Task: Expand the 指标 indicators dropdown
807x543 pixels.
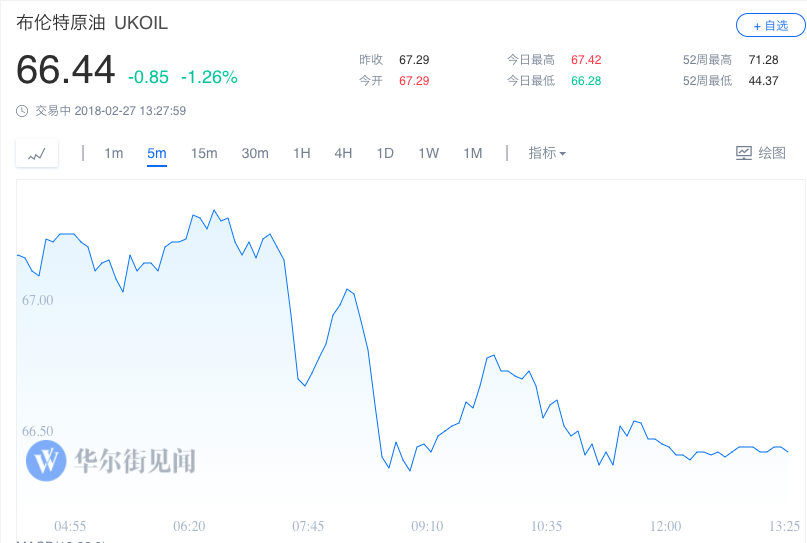Action: (x=547, y=153)
